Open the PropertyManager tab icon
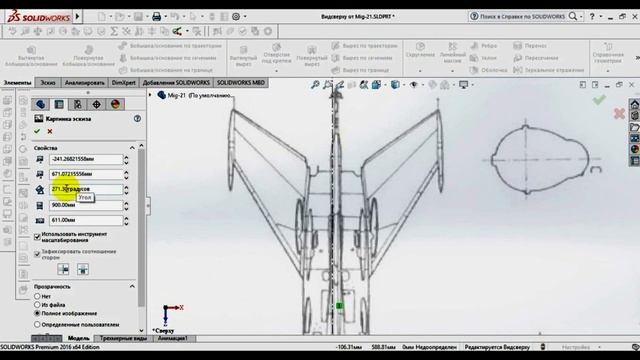 tap(59, 104)
